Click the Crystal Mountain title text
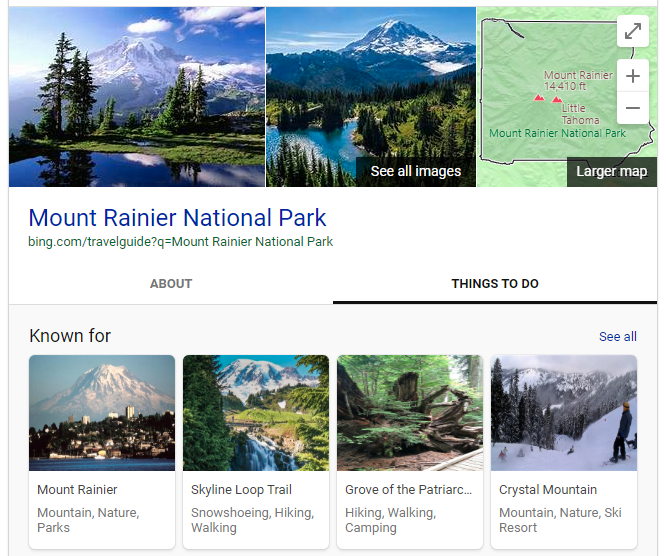The height and width of the screenshot is (556, 666). [x=548, y=490]
